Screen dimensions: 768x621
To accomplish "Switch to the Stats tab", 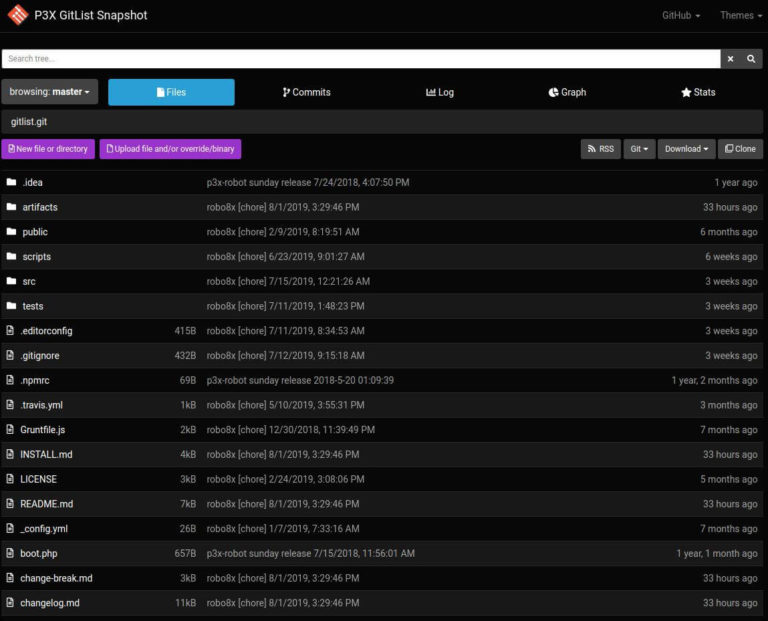I will [698, 92].
